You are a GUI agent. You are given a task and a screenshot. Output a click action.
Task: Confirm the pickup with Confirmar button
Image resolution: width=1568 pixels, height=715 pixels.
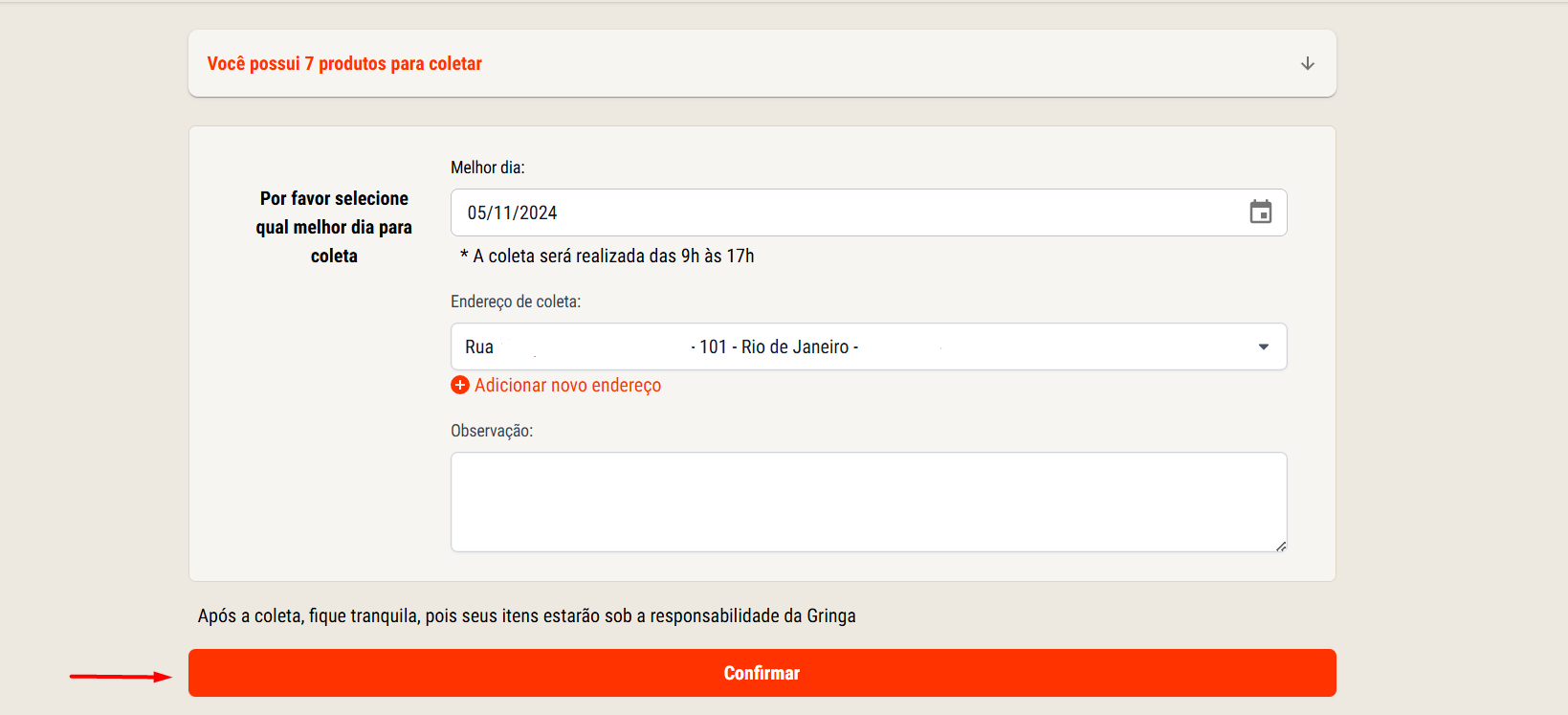point(762,673)
